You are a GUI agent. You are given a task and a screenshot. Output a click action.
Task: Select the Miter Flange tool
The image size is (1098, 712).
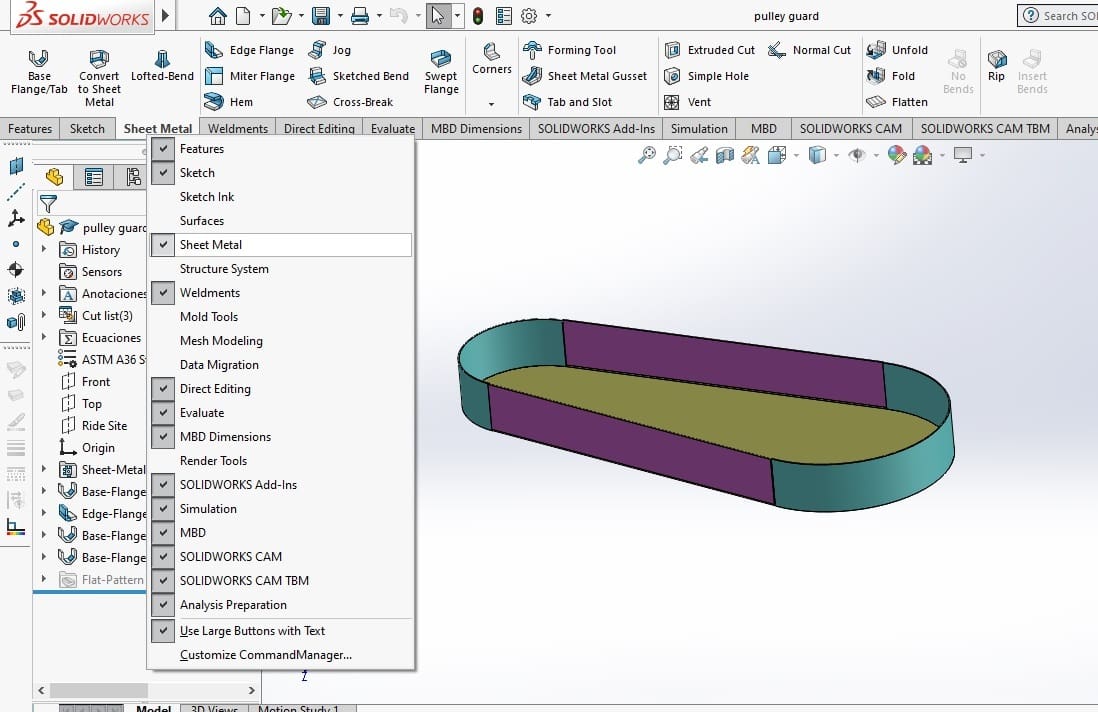click(249, 76)
